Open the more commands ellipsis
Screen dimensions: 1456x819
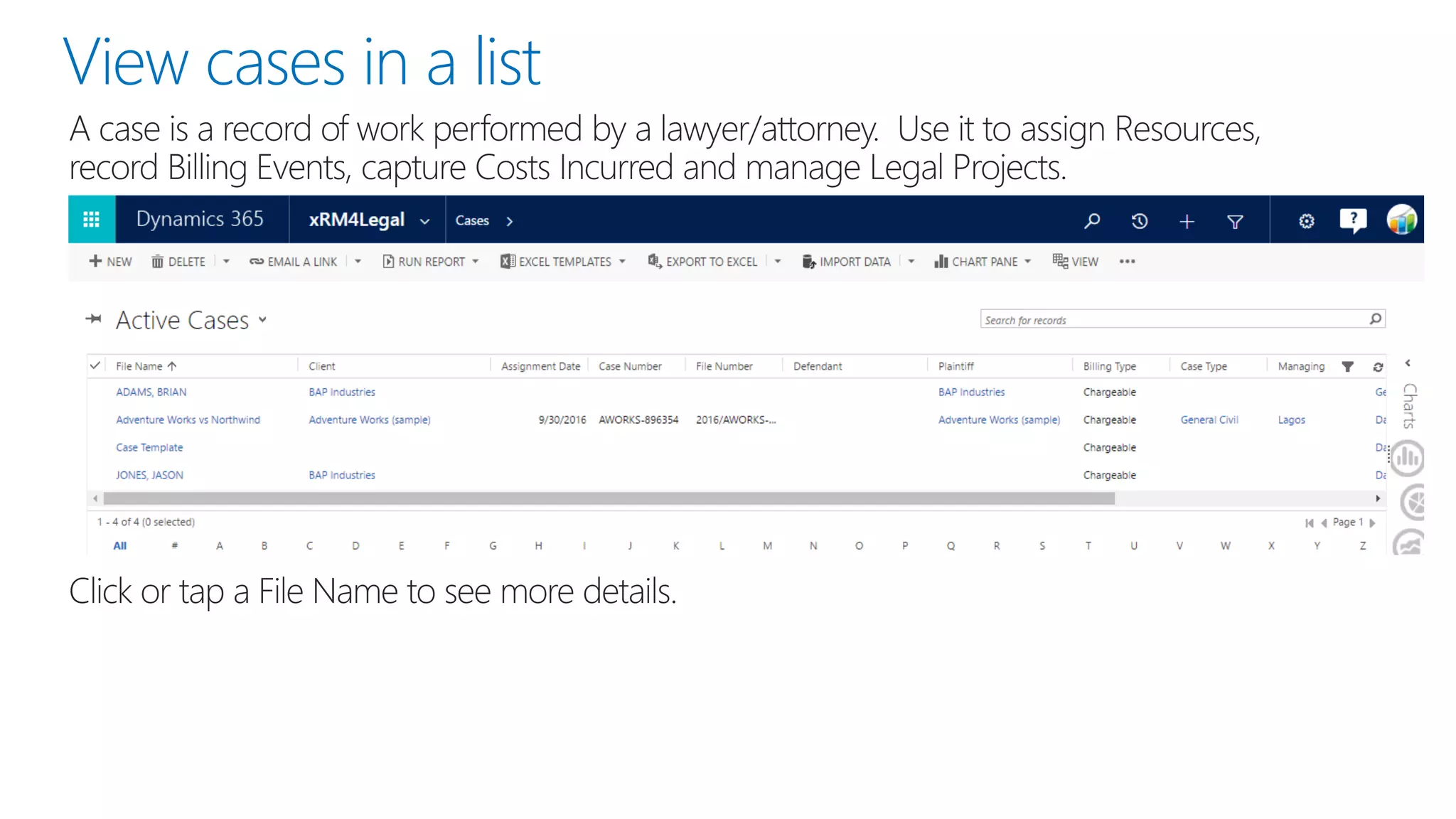point(1127,262)
